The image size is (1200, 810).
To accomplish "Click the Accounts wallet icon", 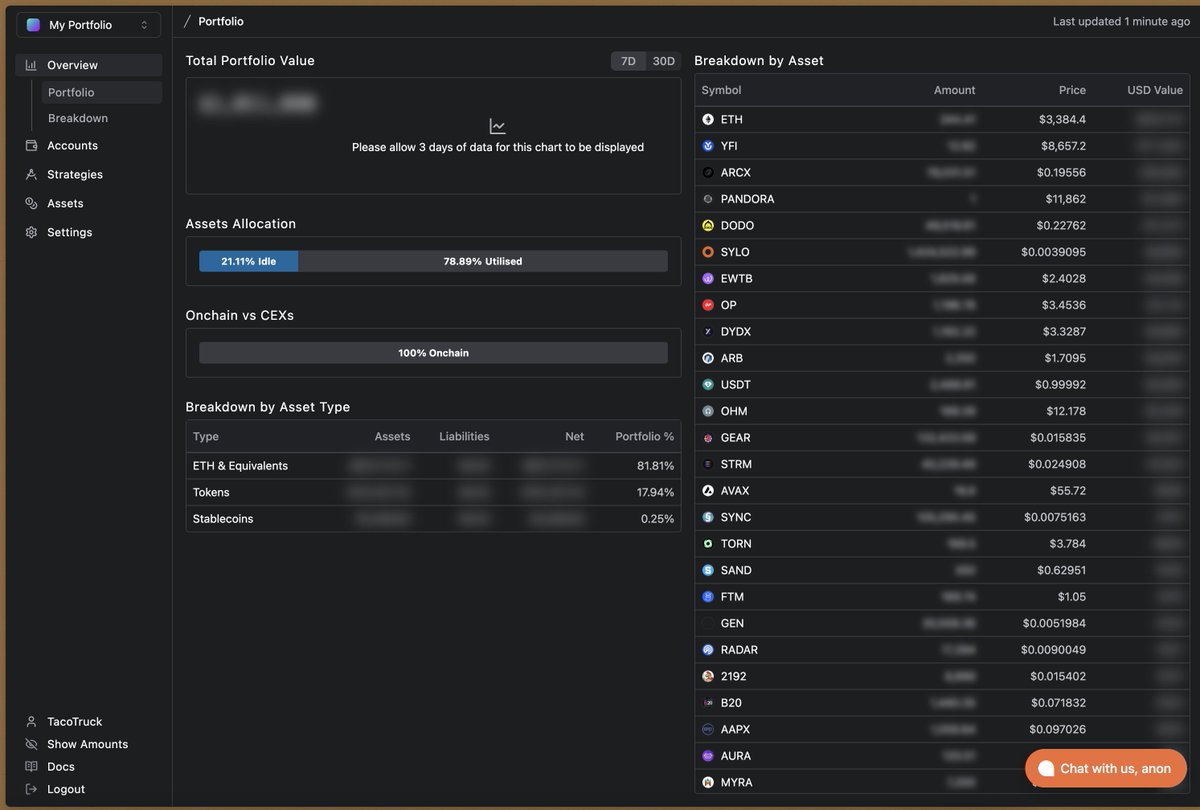I will [x=31, y=145].
